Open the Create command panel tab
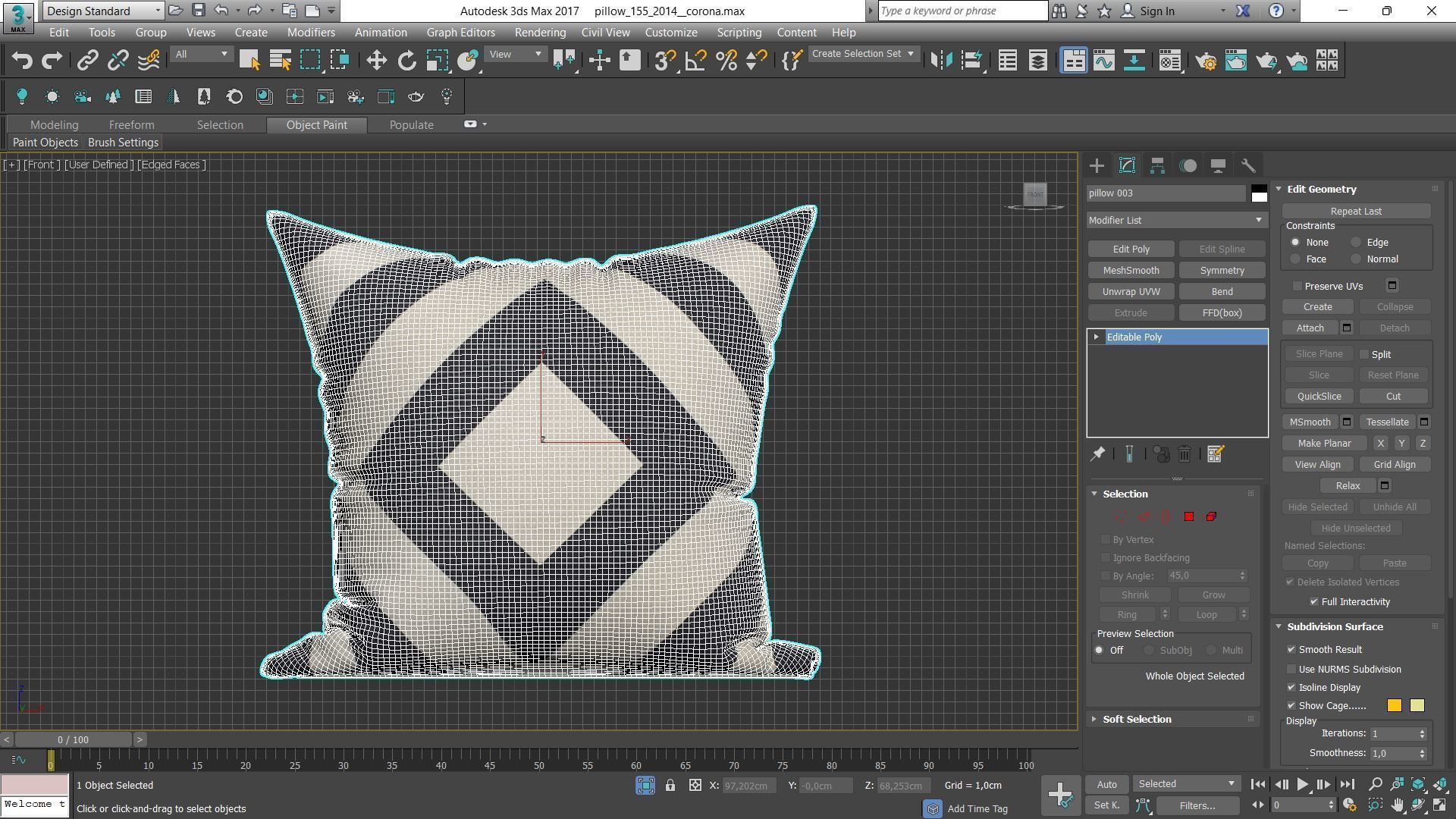The height and width of the screenshot is (819, 1456). point(1097,166)
